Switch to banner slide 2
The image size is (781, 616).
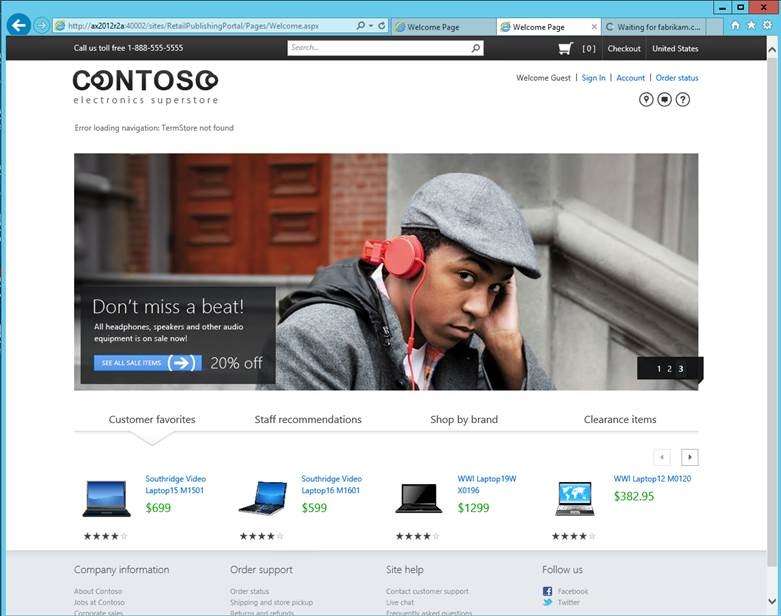tap(670, 369)
